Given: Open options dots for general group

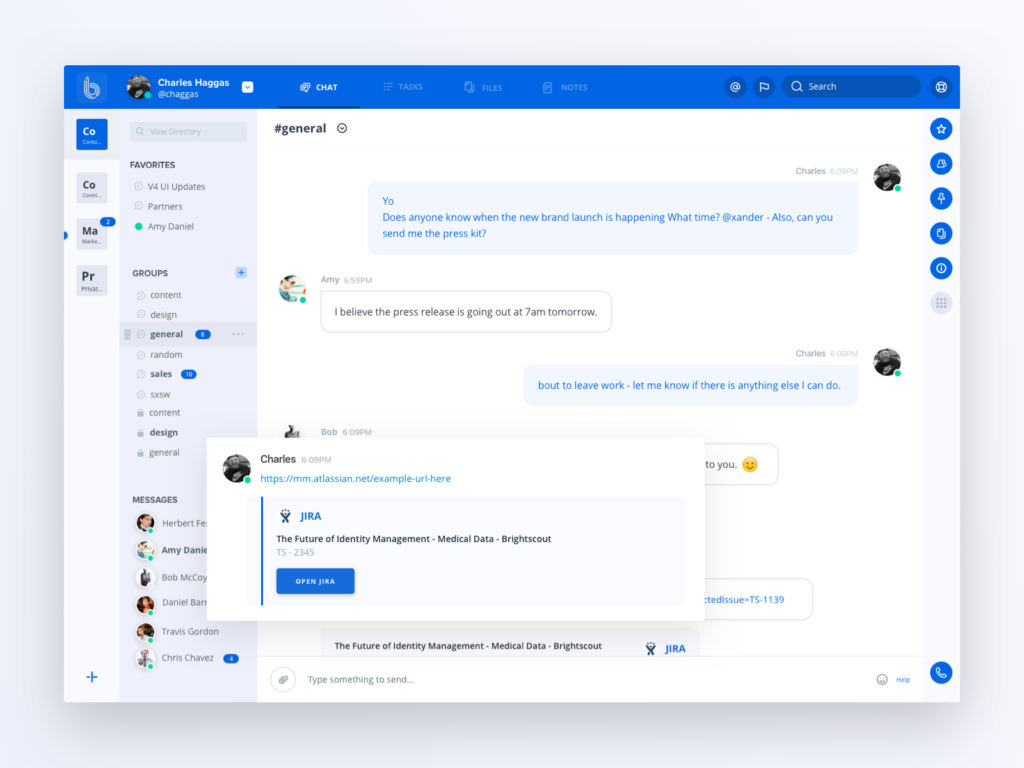Looking at the screenshot, I should [238, 334].
